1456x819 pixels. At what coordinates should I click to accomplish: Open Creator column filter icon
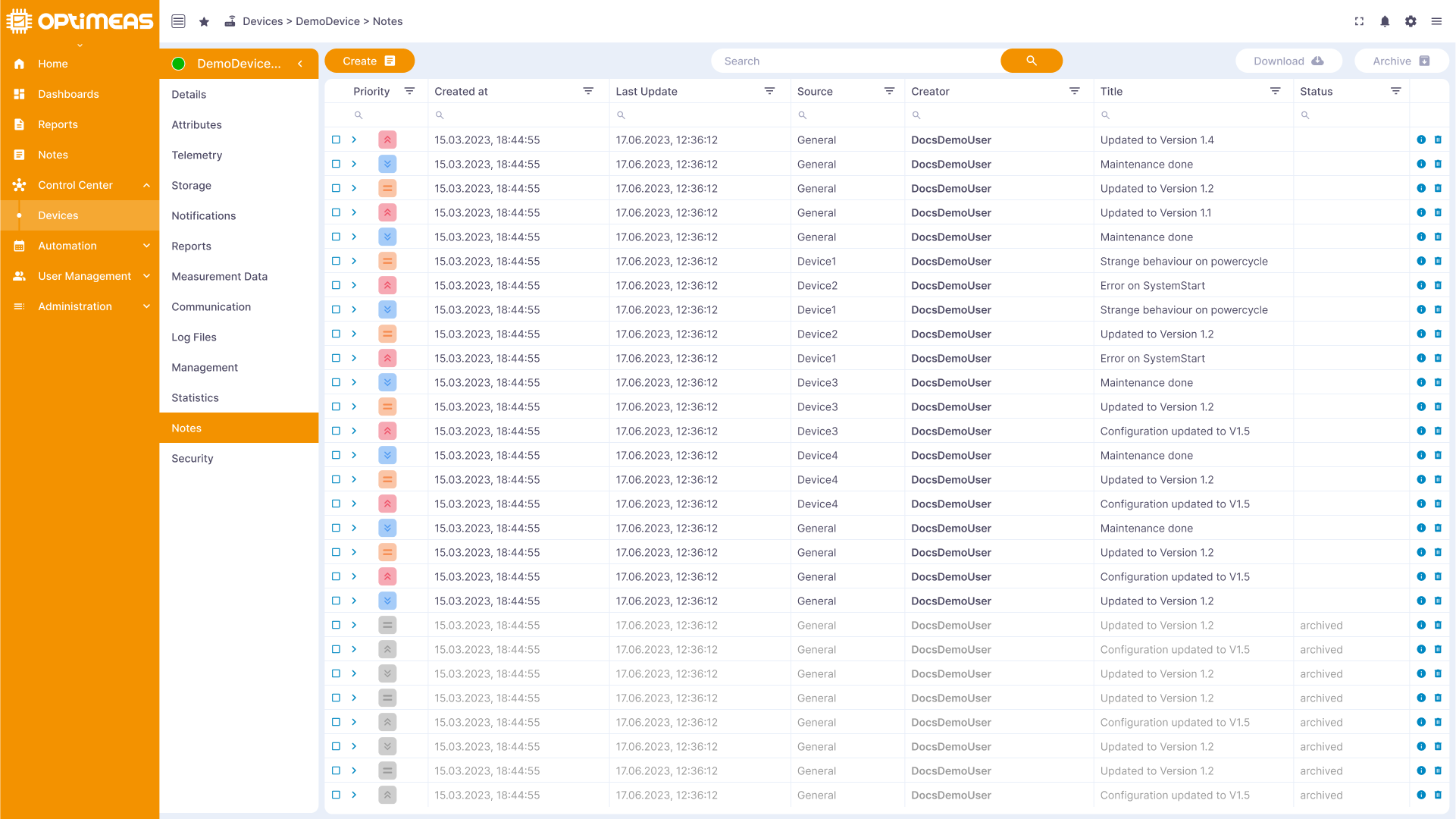tap(1074, 91)
